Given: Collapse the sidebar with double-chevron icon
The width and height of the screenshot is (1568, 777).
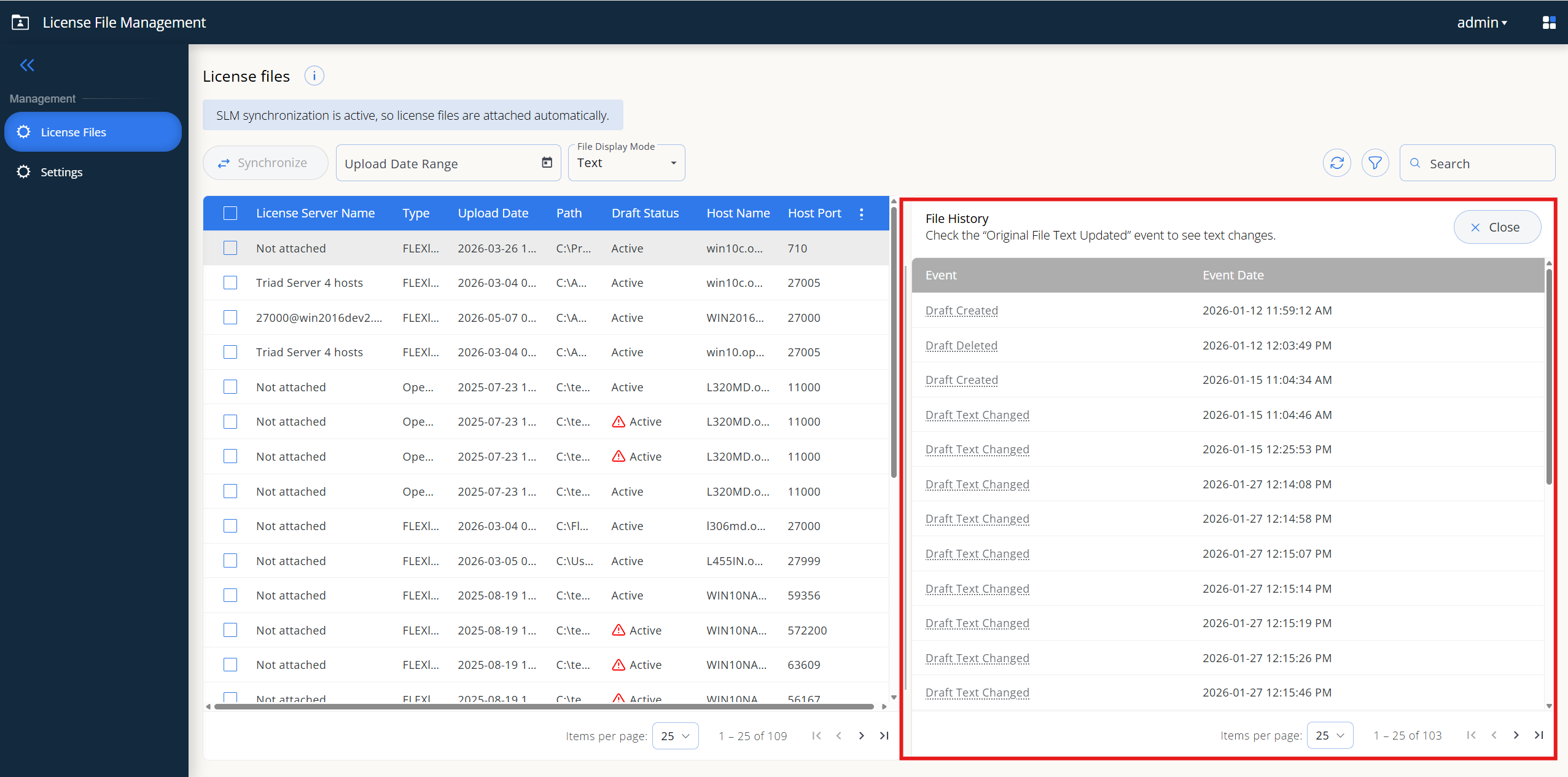Looking at the screenshot, I should pos(27,65).
